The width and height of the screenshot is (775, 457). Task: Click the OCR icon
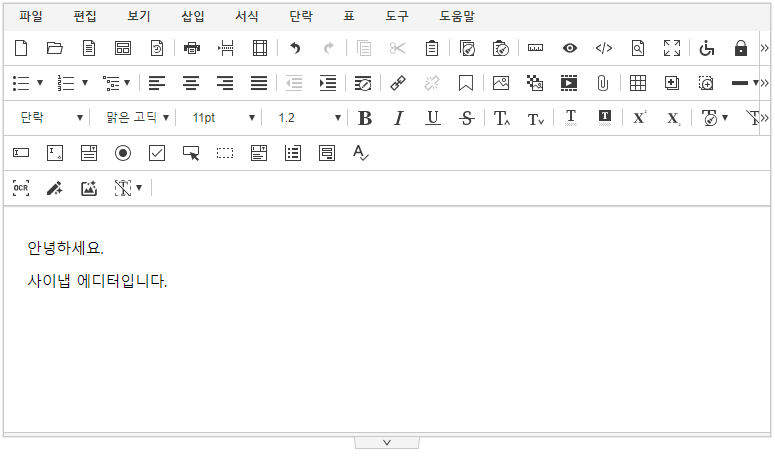21,188
